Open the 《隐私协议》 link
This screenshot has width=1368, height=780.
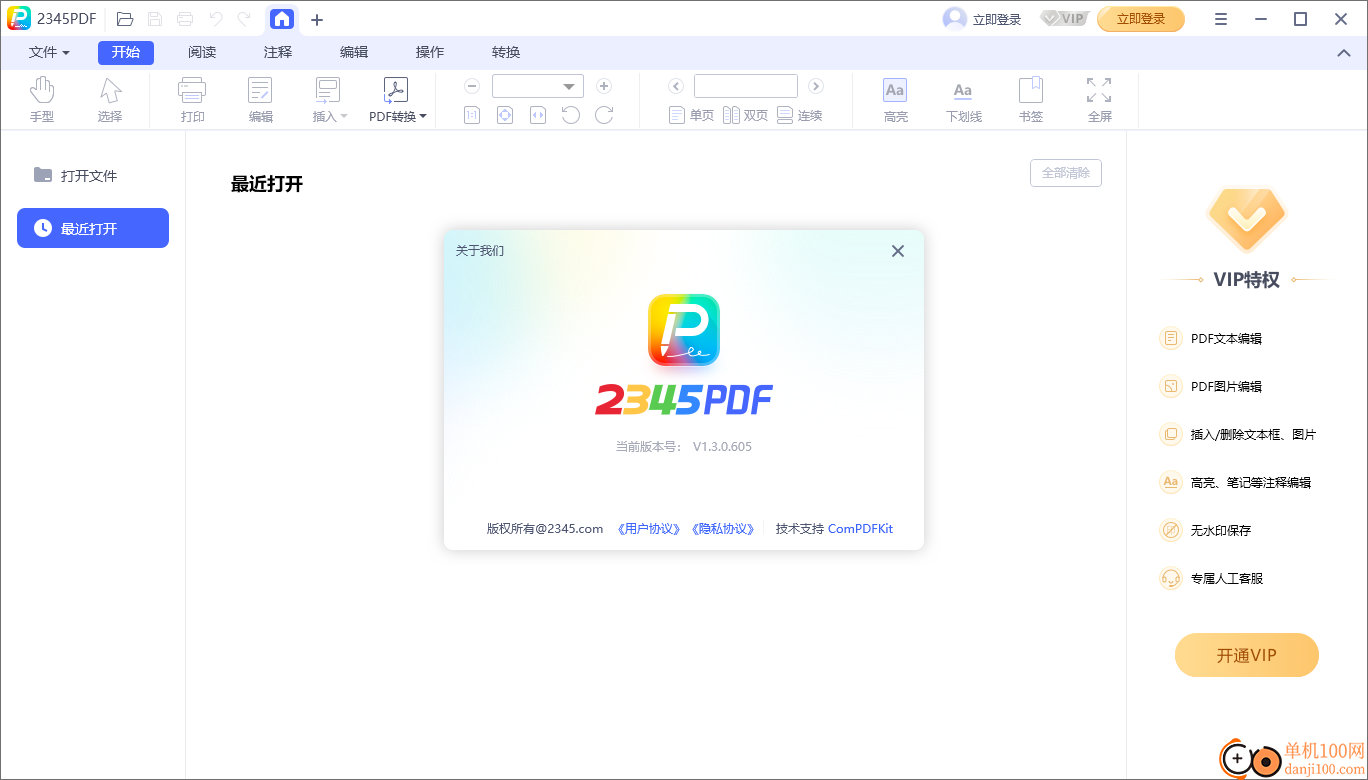(722, 529)
